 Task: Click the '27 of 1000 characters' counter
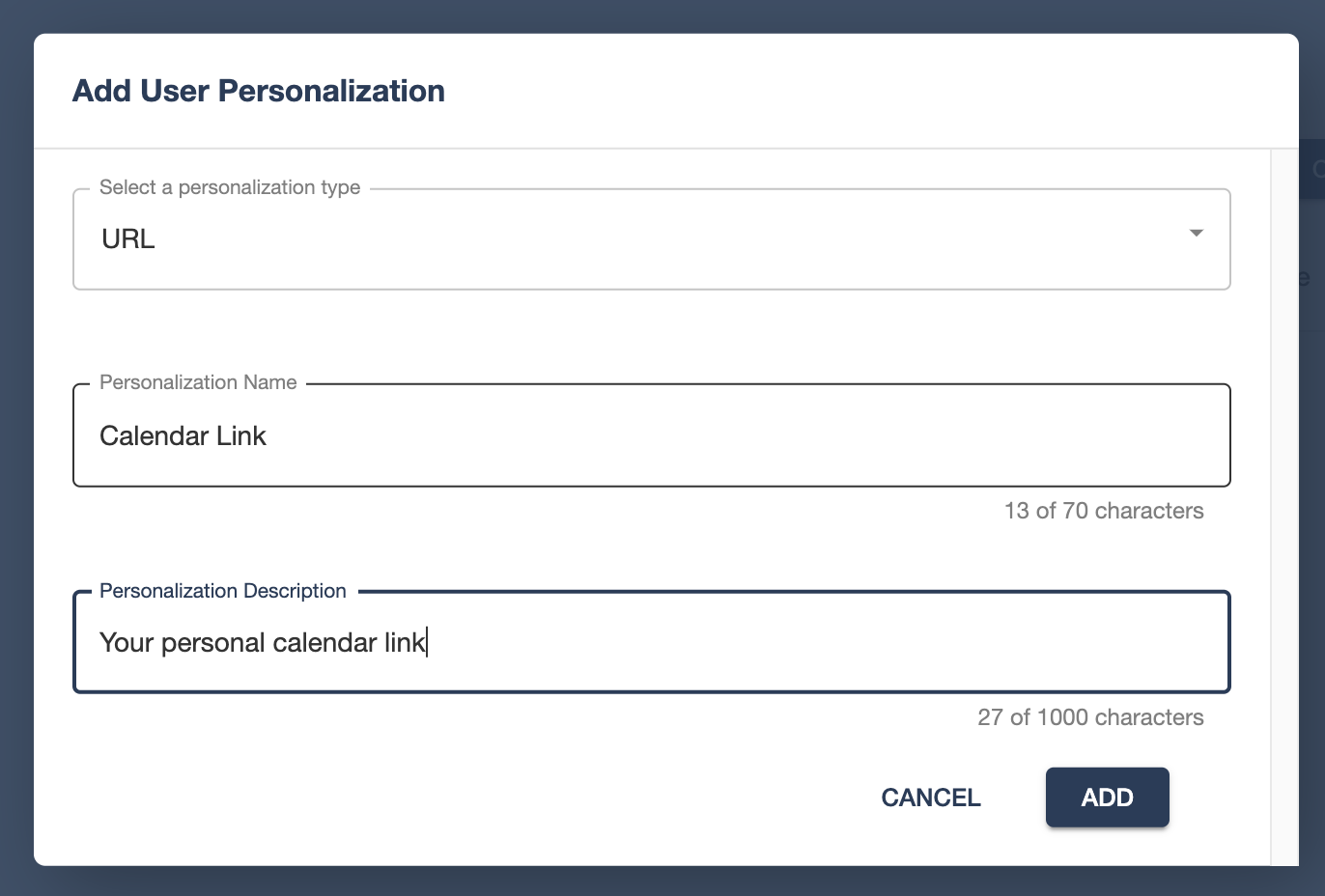(x=1090, y=717)
